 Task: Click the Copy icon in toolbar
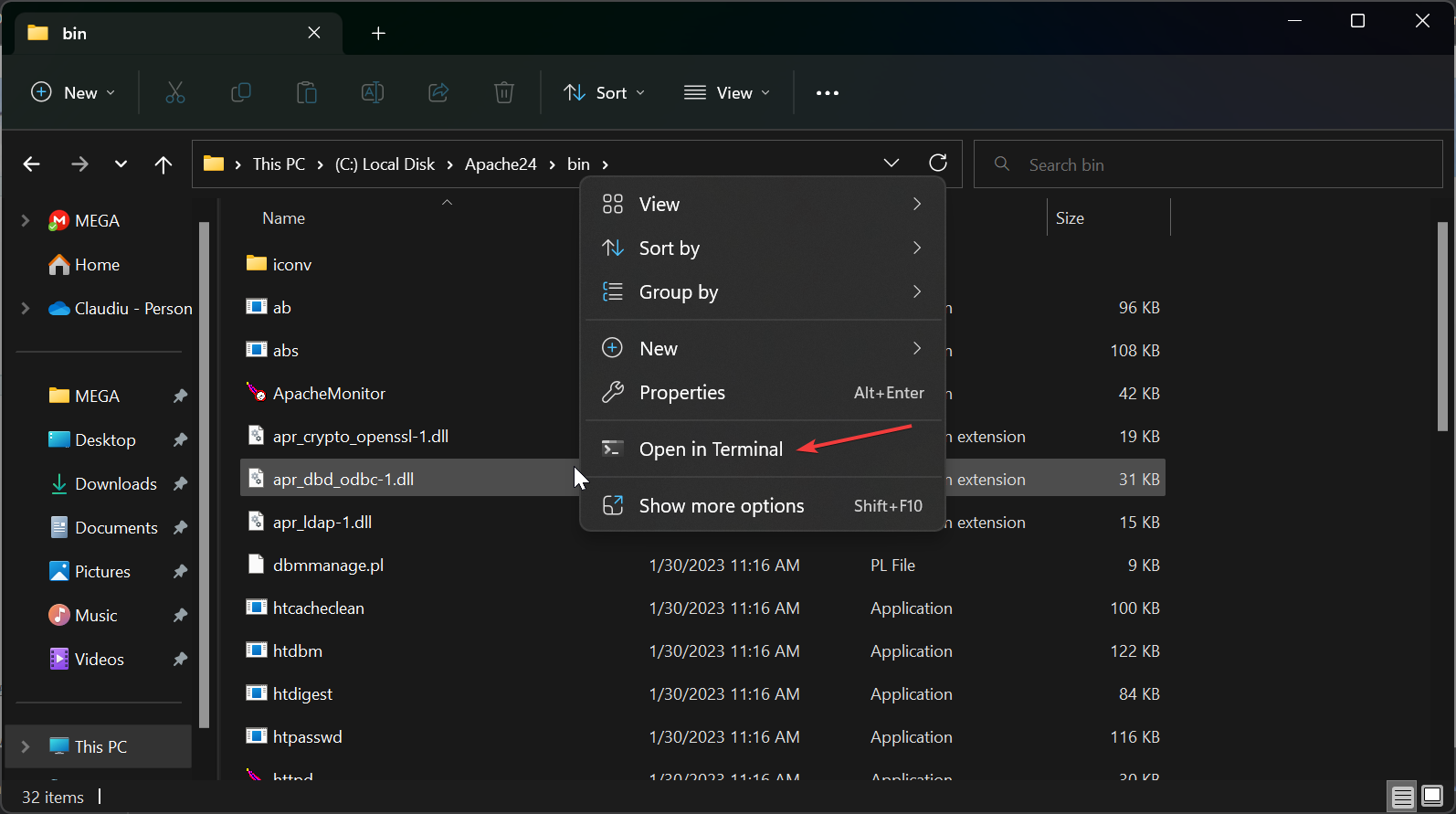(241, 92)
